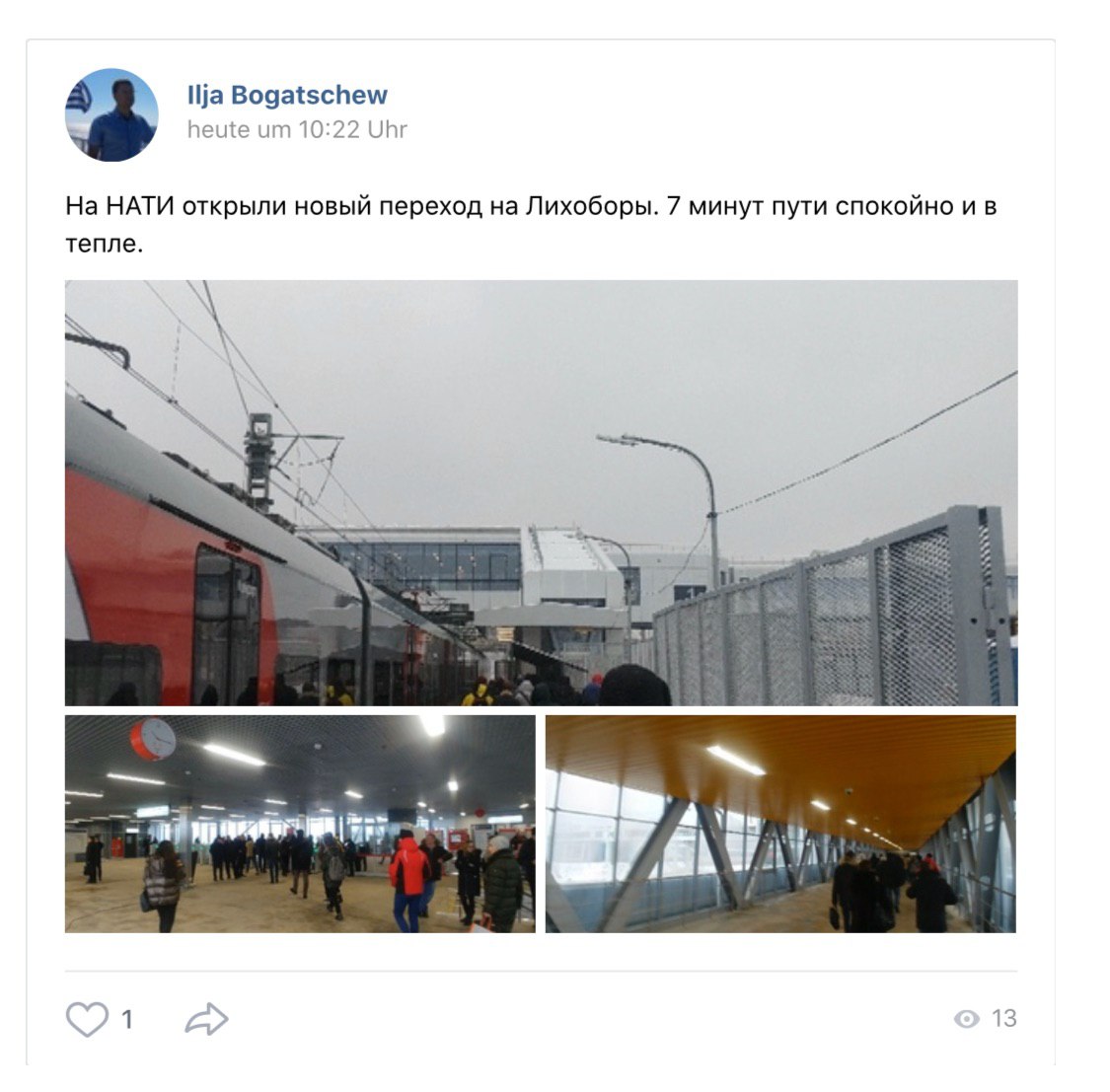Image resolution: width=1110 pixels, height=1092 pixels.
Task: Click the word тепле ending the post
Action: tap(104, 244)
